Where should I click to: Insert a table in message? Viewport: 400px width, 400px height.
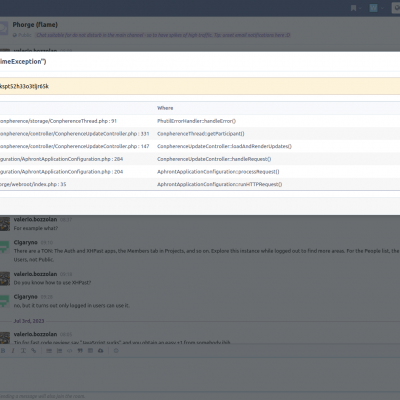pos(90,351)
